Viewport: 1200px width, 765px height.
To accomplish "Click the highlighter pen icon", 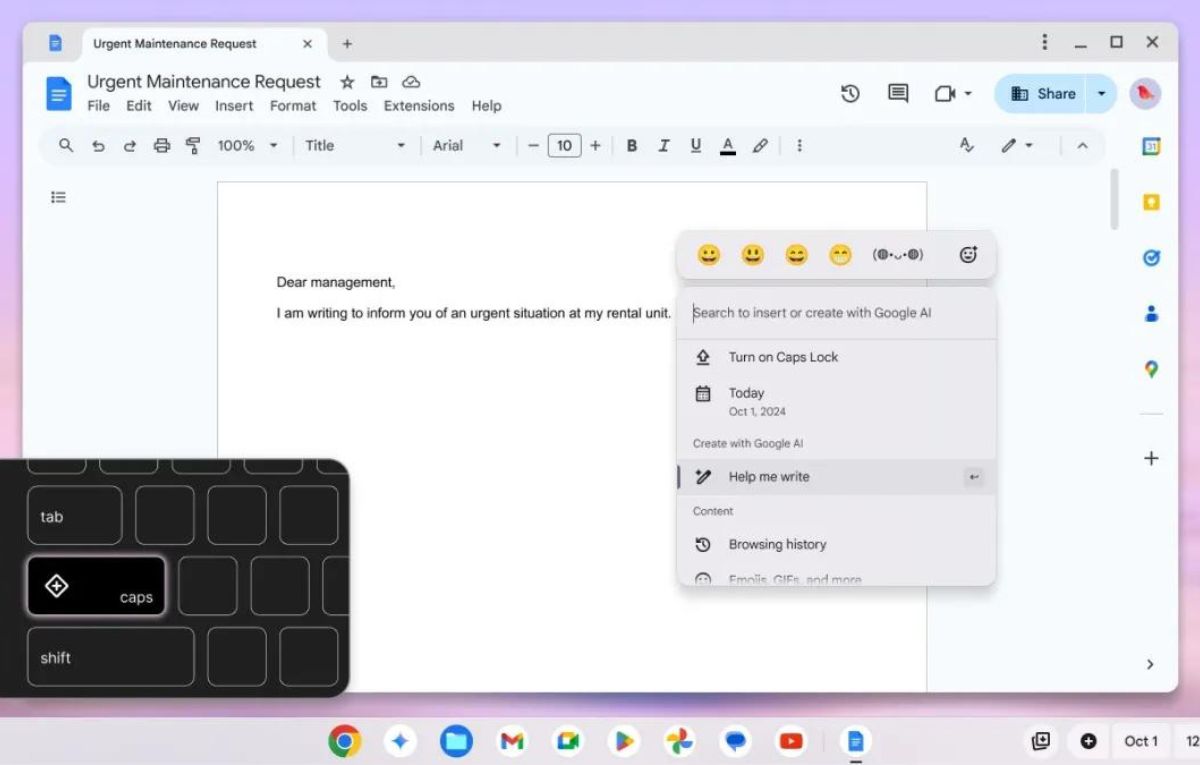I will [x=760, y=145].
